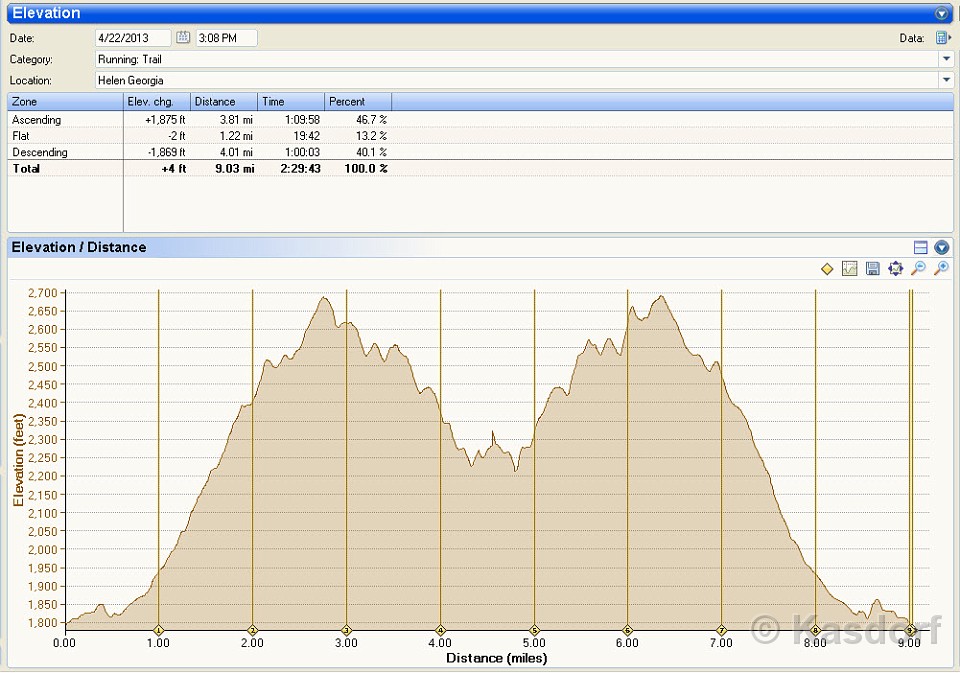The height and width of the screenshot is (673, 960).
Task: Expand the Category dropdown arrow
Action: click(946, 59)
